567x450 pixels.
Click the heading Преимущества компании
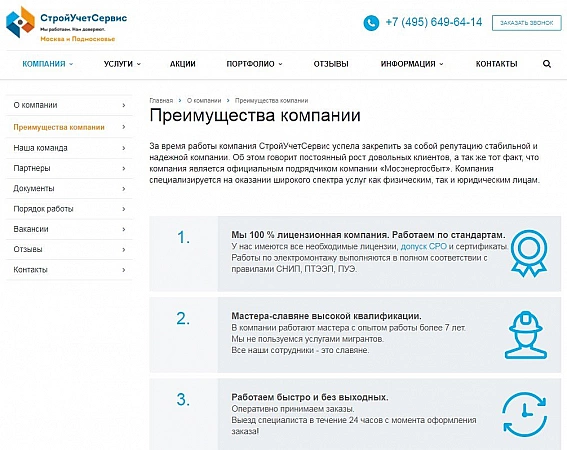[255, 116]
